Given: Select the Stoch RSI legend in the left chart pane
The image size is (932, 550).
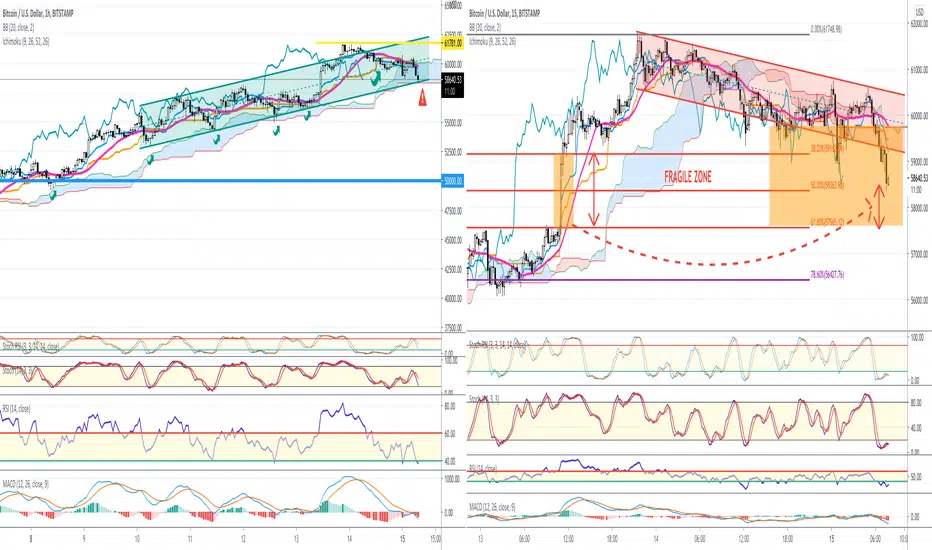Looking at the screenshot, I should point(30,346).
